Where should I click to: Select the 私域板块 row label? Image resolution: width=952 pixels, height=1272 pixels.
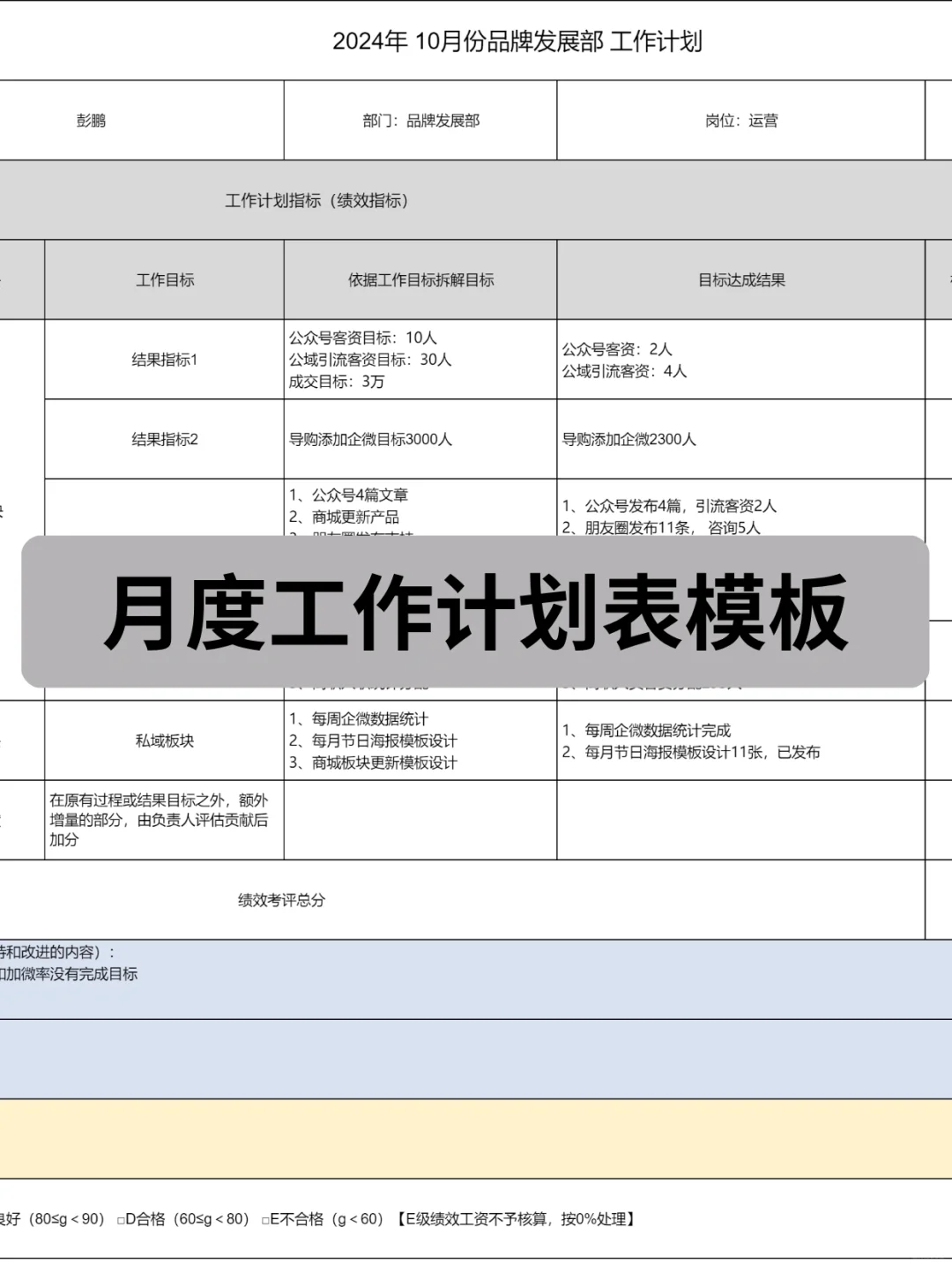pos(164,739)
